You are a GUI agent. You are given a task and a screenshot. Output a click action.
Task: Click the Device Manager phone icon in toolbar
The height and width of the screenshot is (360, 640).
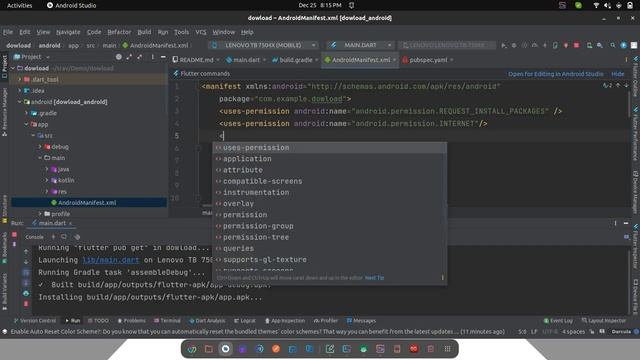(589, 45)
